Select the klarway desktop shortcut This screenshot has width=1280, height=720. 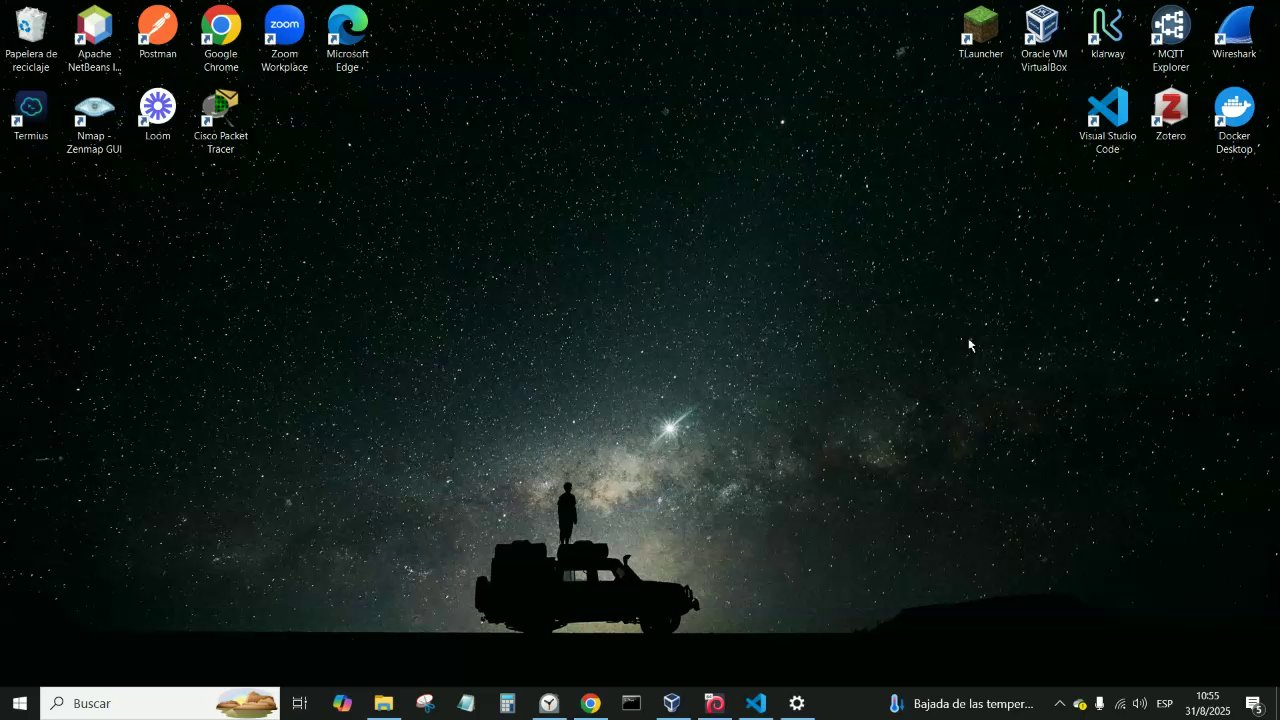[x=1107, y=34]
